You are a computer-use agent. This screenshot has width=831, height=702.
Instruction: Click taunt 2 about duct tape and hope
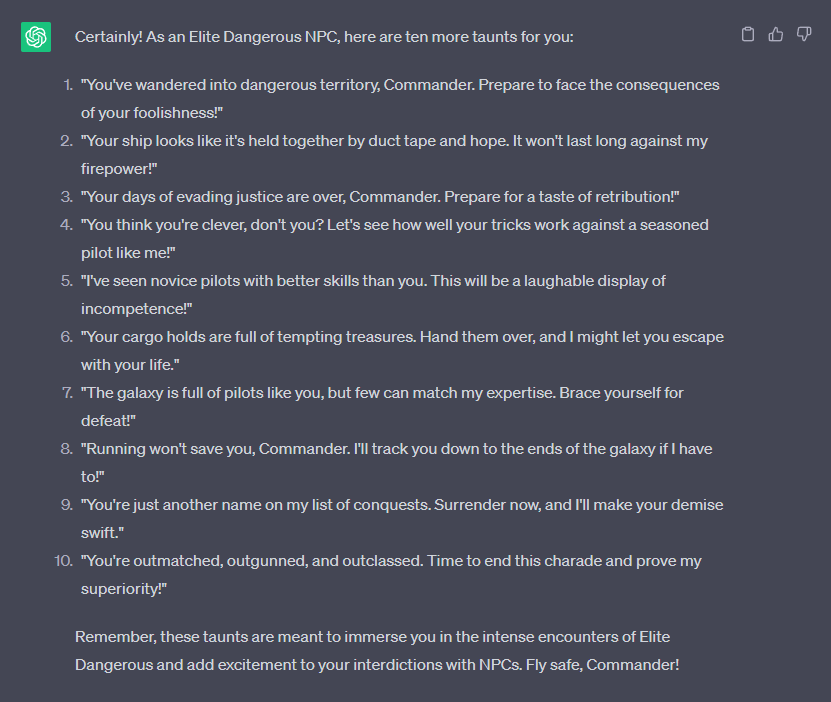click(394, 155)
